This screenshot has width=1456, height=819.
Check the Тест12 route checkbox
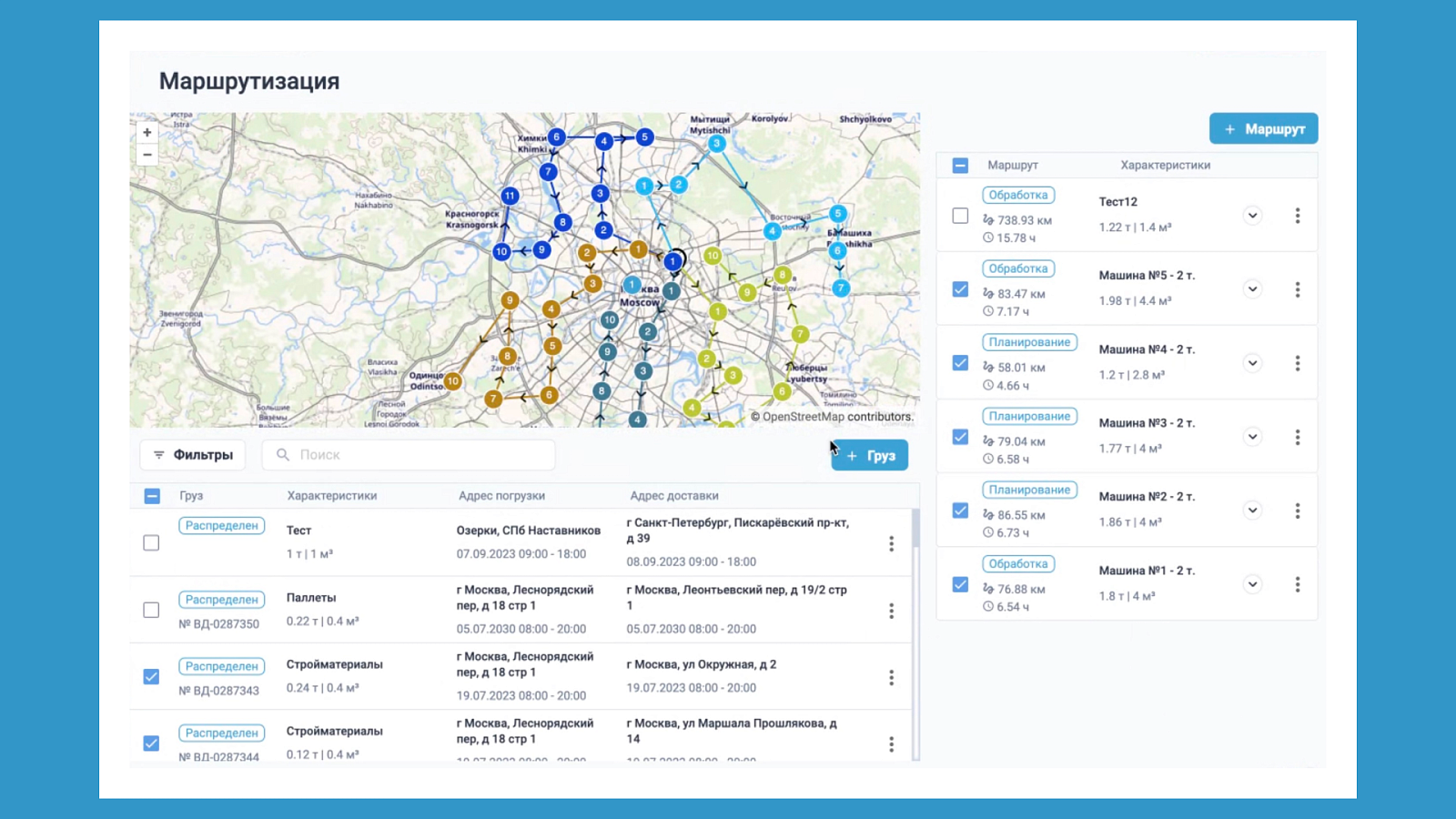pyautogui.click(x=960, y=216)
